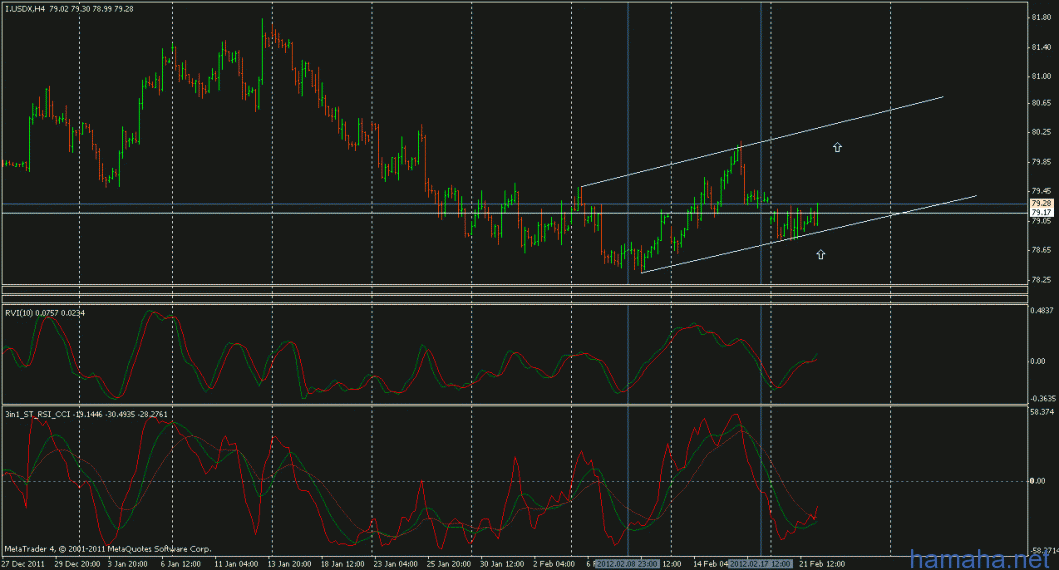Click the 80.65 price axis label
The image size is (1059, 570).
coord(1041,103)
